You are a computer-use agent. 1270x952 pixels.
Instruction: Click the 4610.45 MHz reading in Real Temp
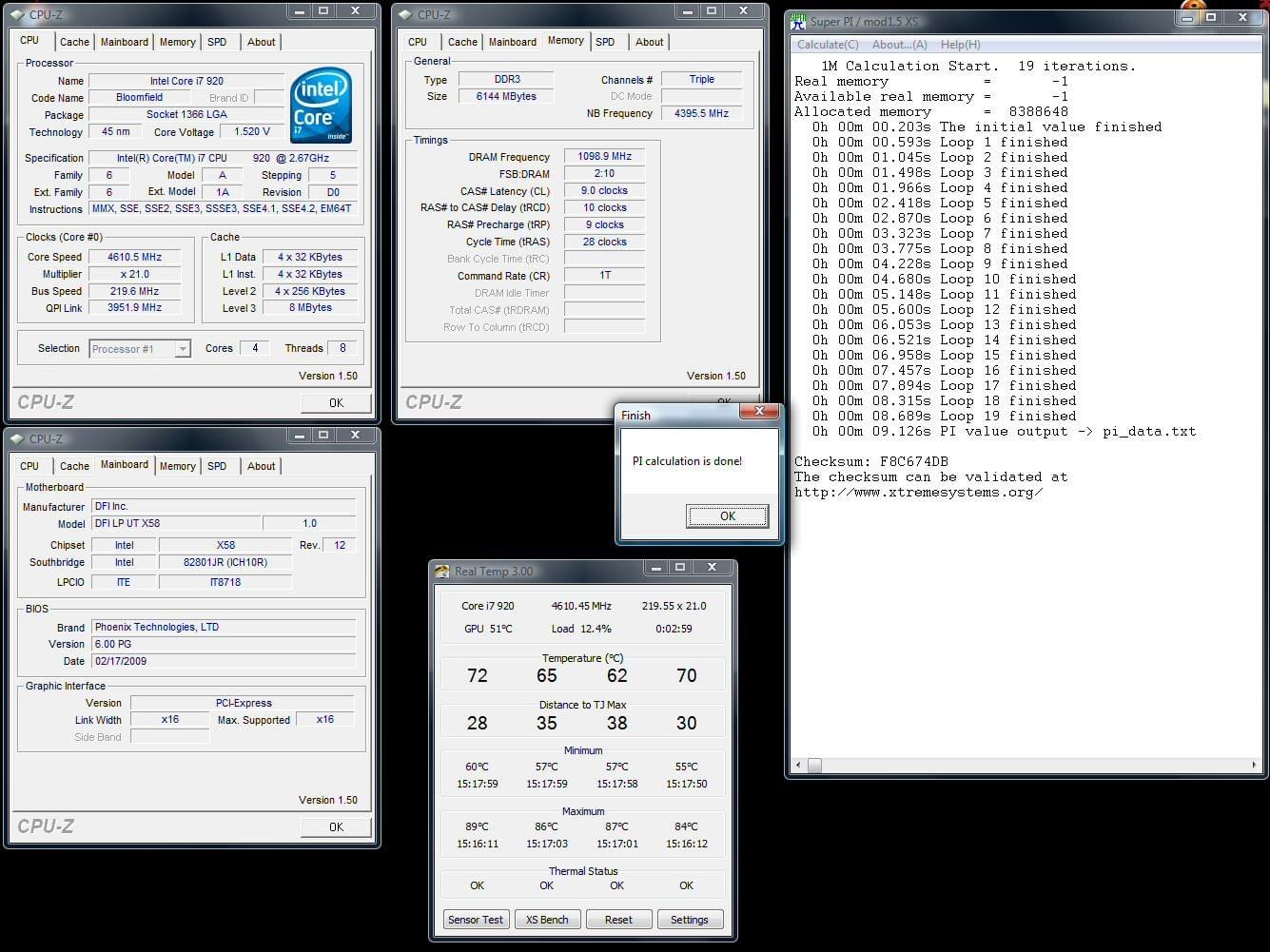581,606
